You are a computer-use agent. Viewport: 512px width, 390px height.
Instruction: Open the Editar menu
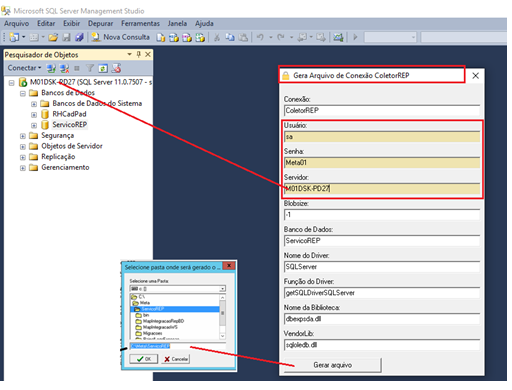coord(46,24)
